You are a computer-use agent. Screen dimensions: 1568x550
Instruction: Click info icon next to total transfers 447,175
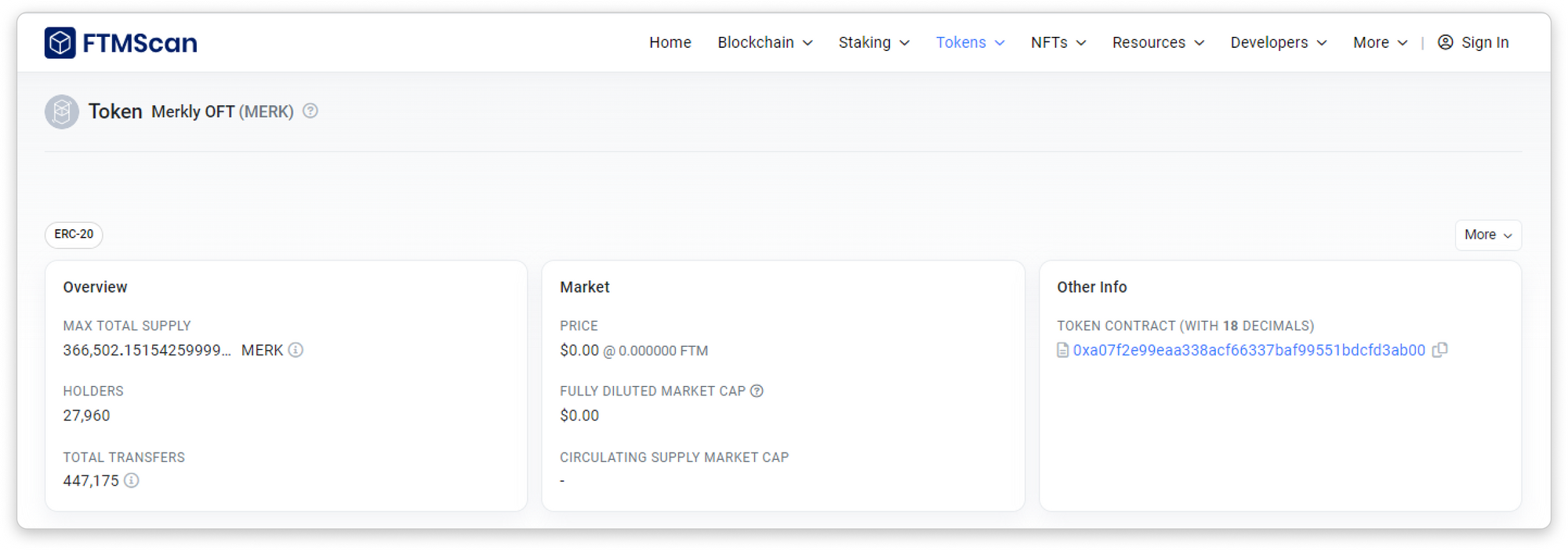point(132,480)
